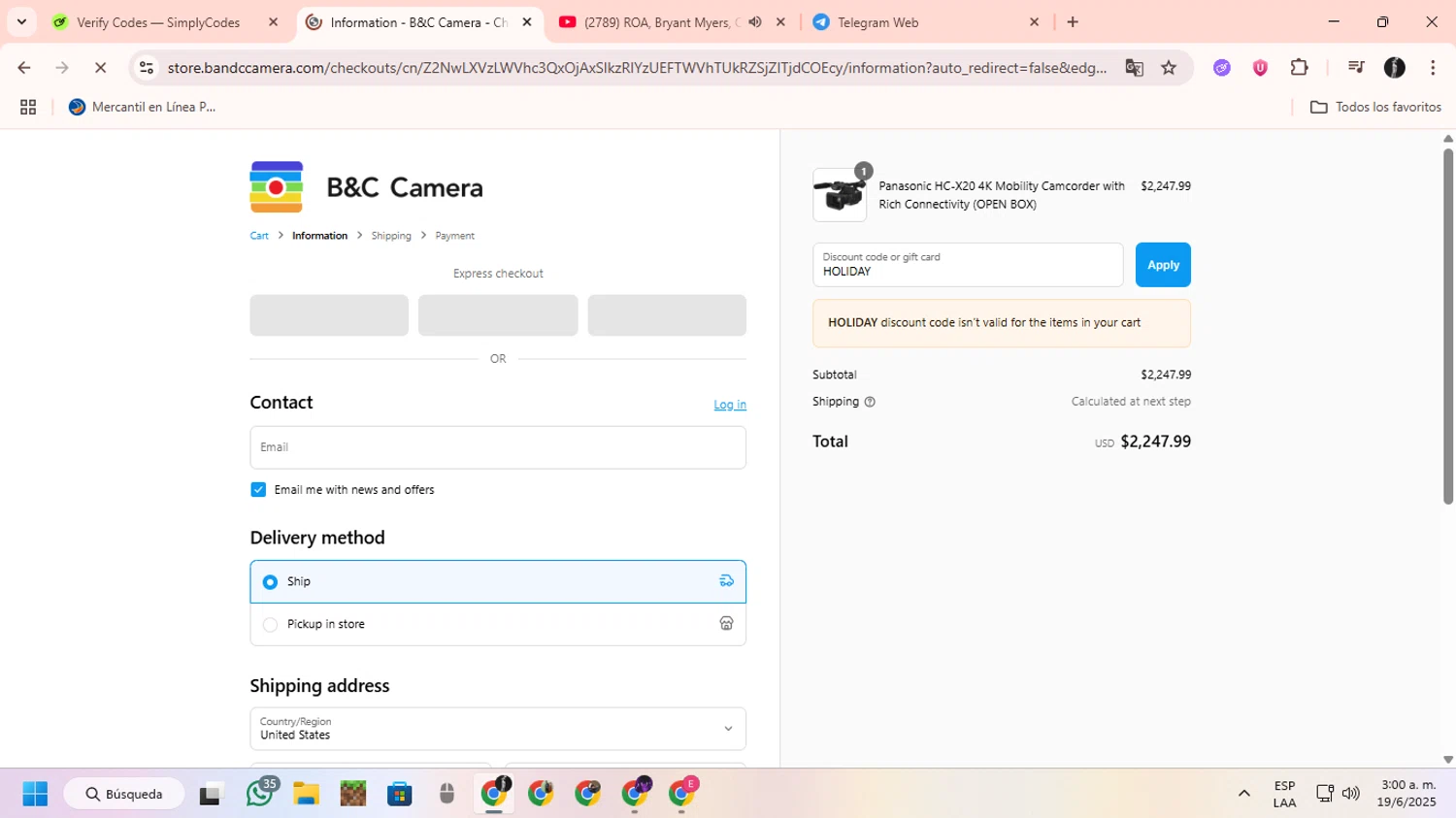1456x818 pixels.
Task: Open the Chrome profile avatar
Action: click(1395, 67)
